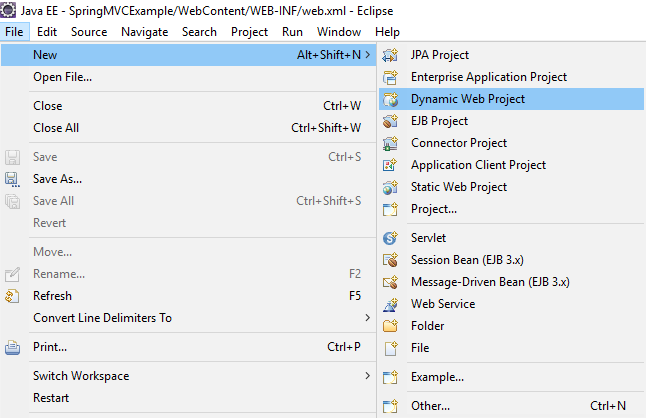This screenshot has width=646, height=418.
Task: Select the Servlet label text
Action: 428,238
